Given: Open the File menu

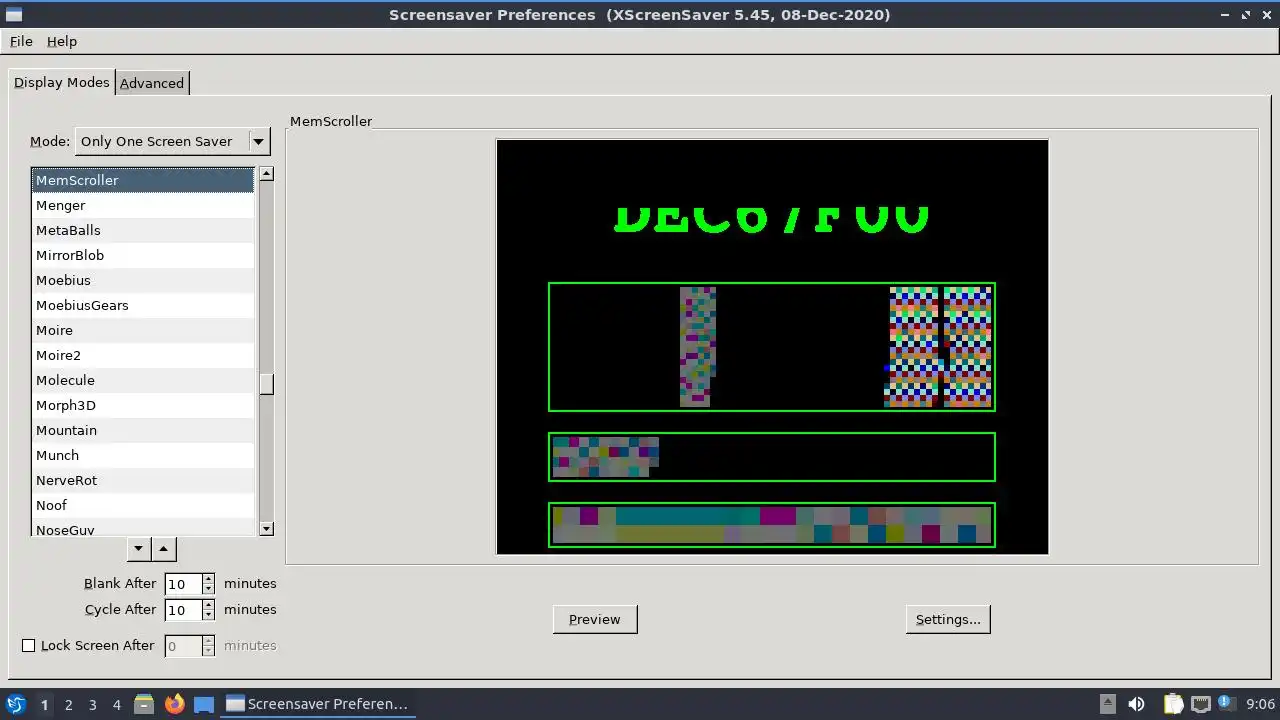Looking at the screenshot, I should click(x=21, y=41).
